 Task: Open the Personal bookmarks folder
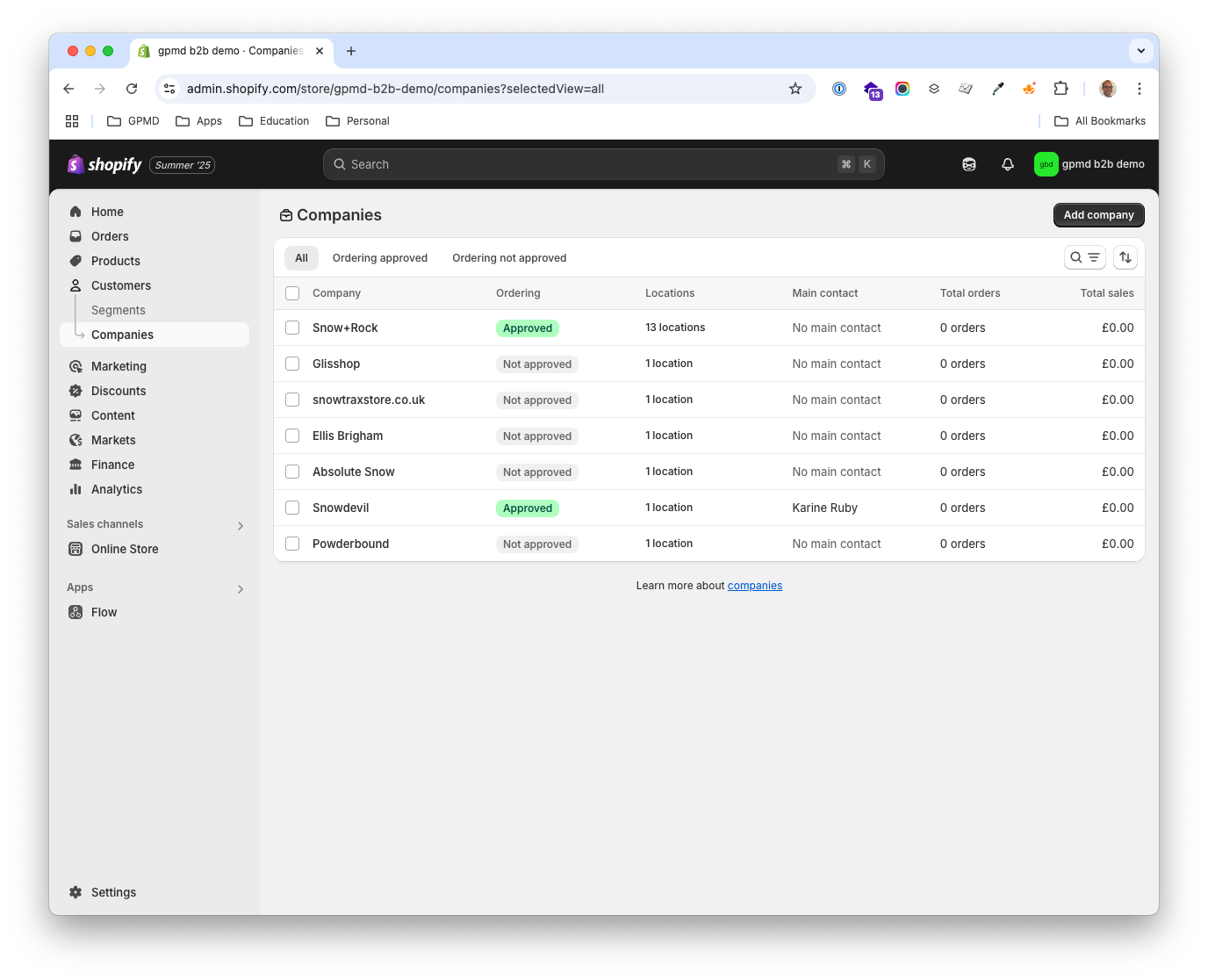point(357,121)
